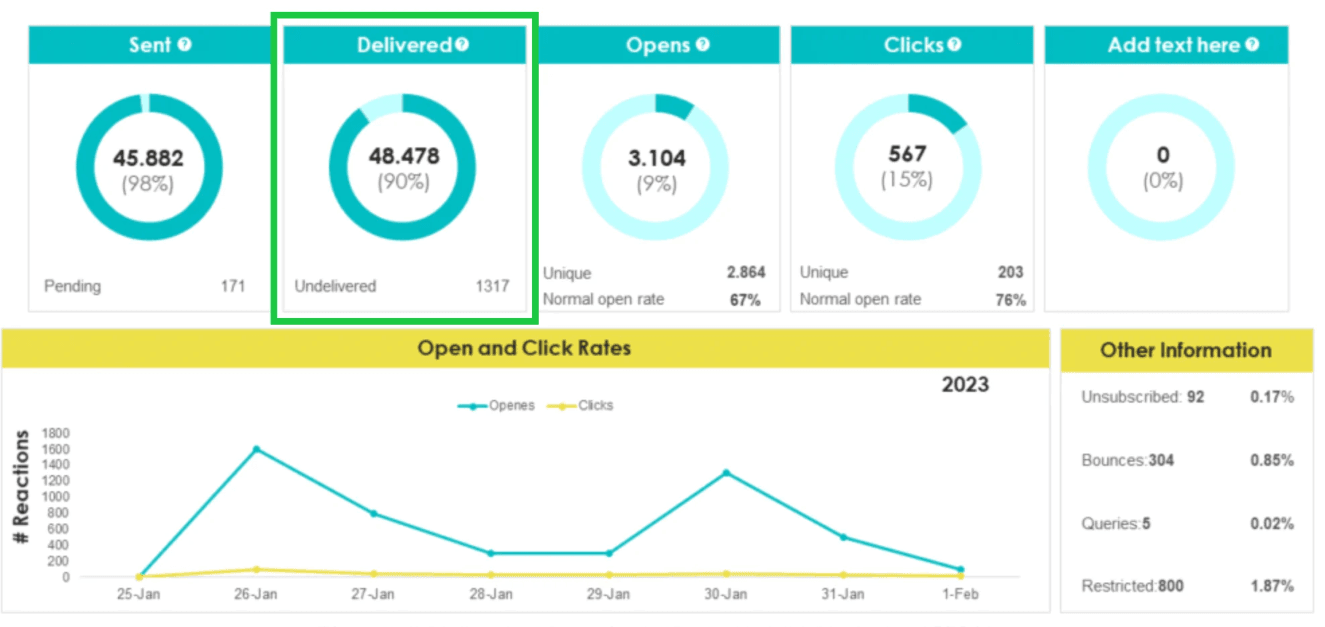
Task: Click the Open and Click Rates header
Action: (x=524, y=349)
